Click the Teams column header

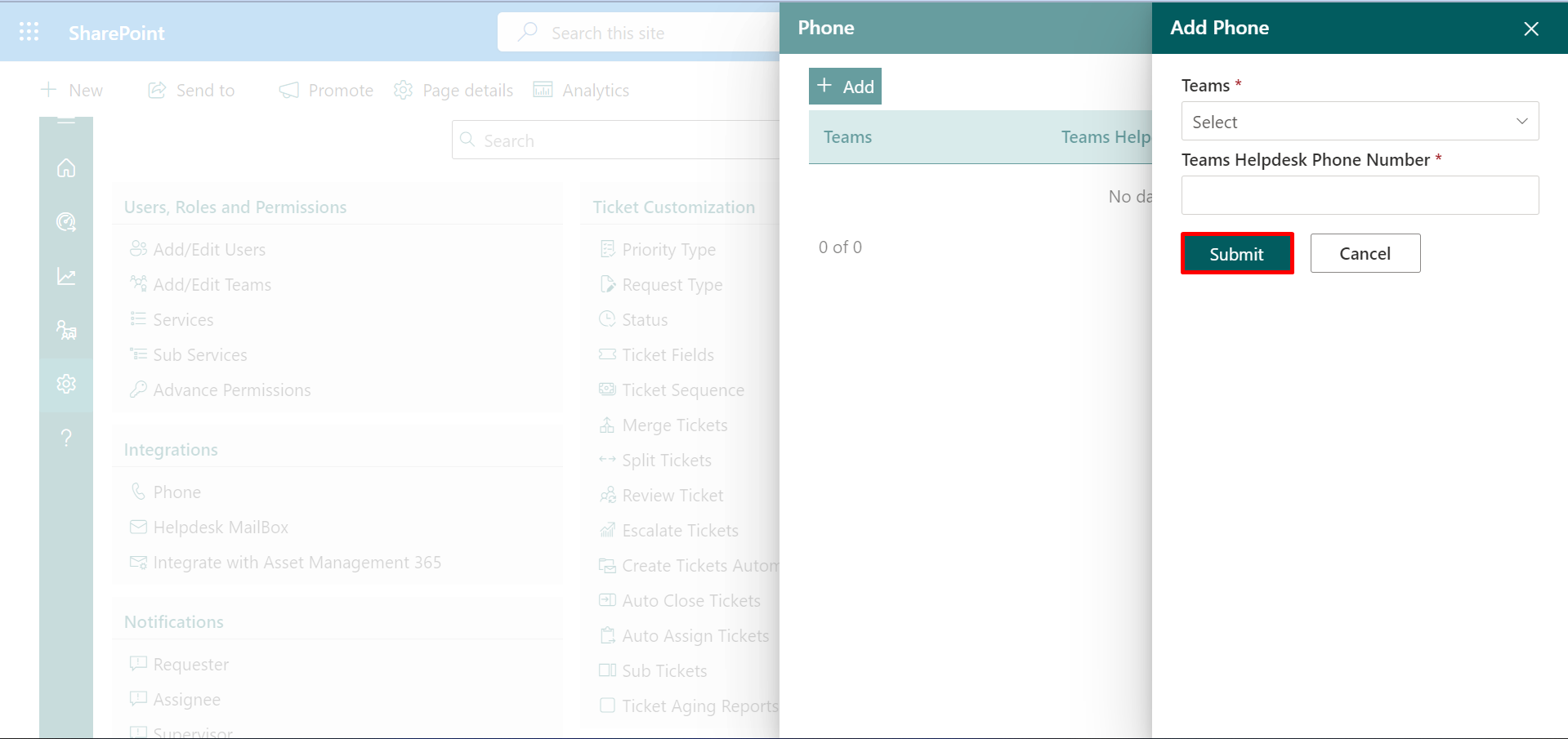pos(847,136)
